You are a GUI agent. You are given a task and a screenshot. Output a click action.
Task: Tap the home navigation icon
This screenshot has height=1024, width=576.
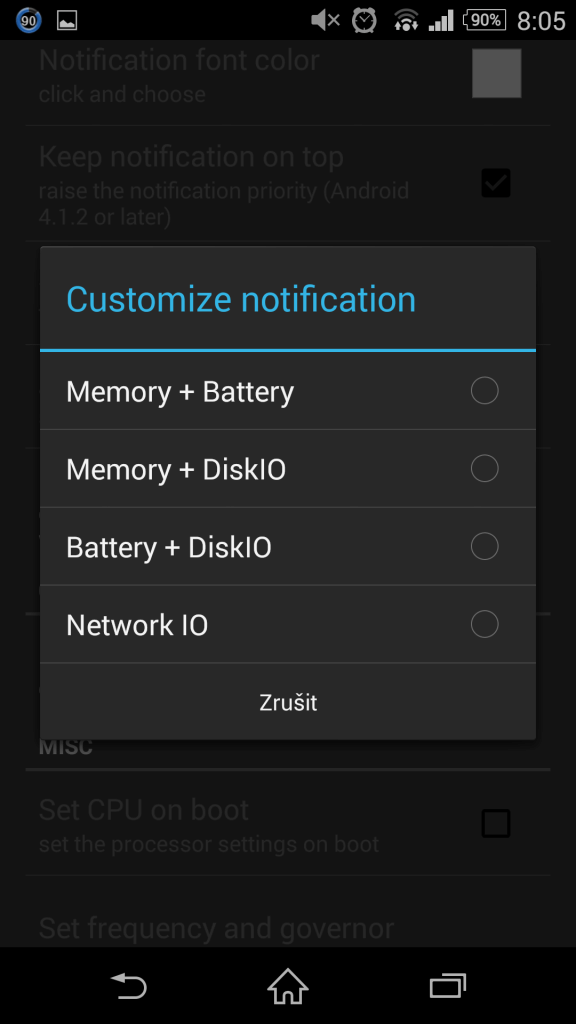click(287, 985)
